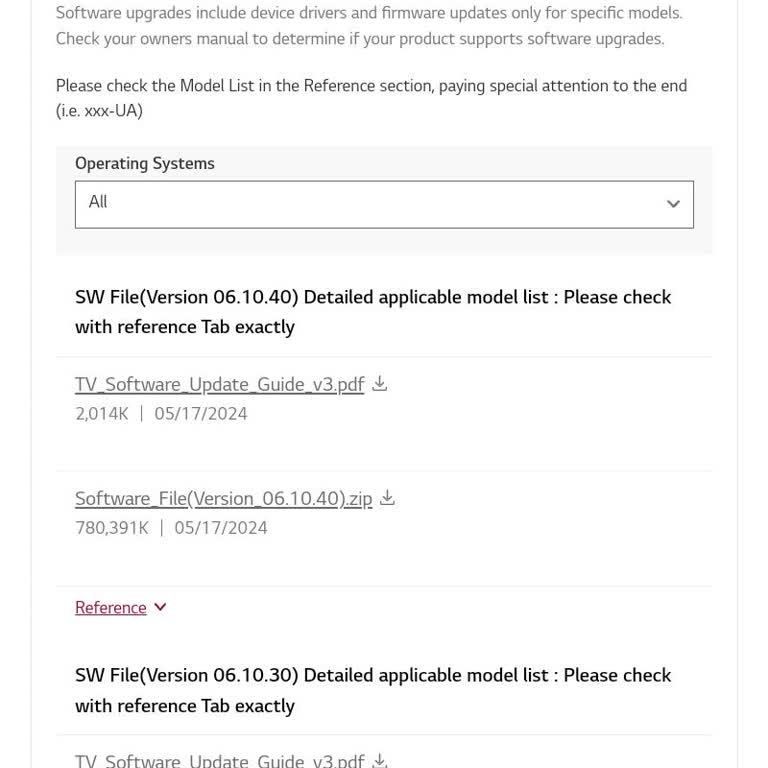Click the date beside the 2,014K size
The height and width of the screenshot is (768, 768).
[201, 414]
